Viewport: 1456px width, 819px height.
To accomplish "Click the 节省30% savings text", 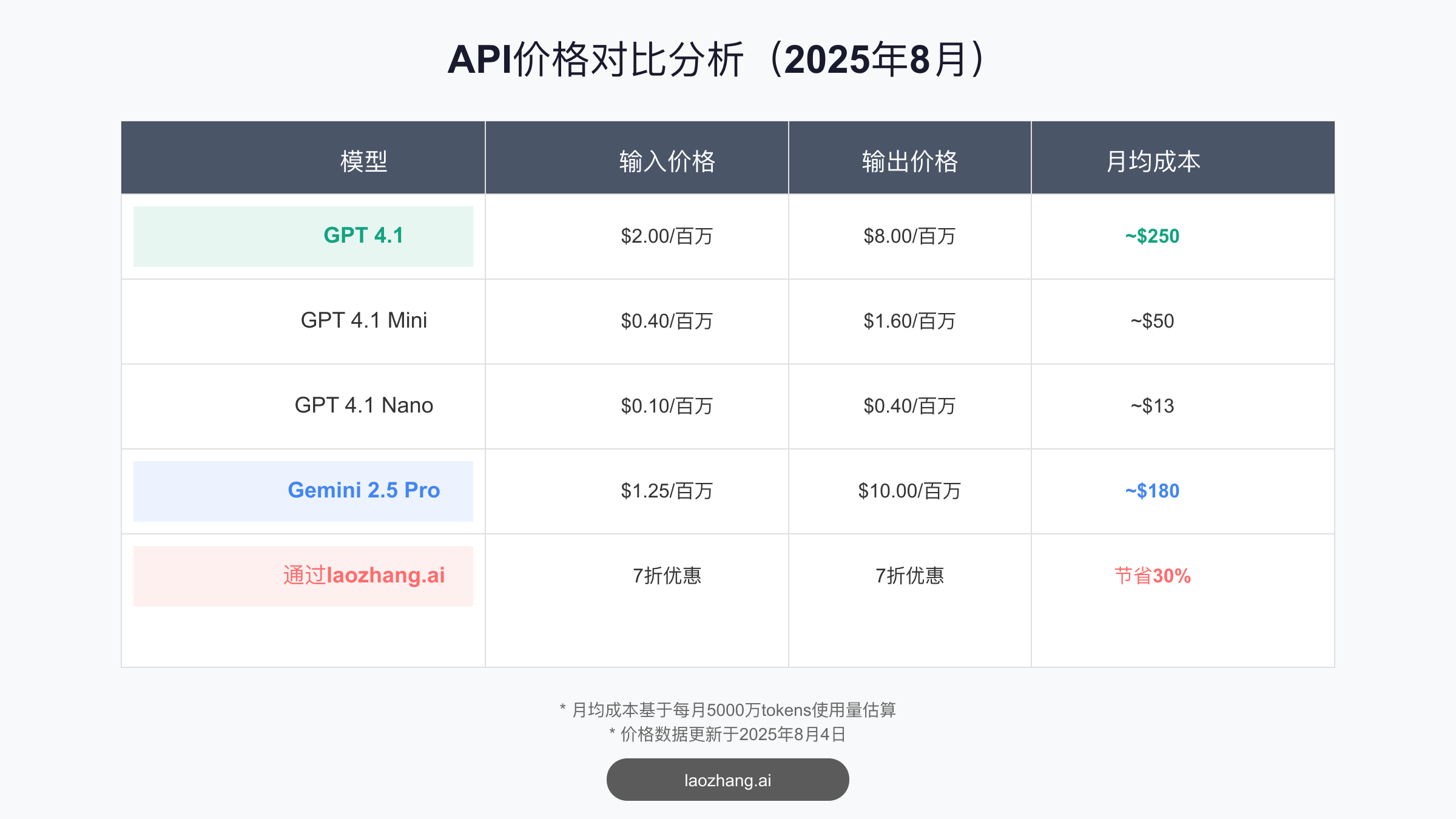I will (1153, 576).
